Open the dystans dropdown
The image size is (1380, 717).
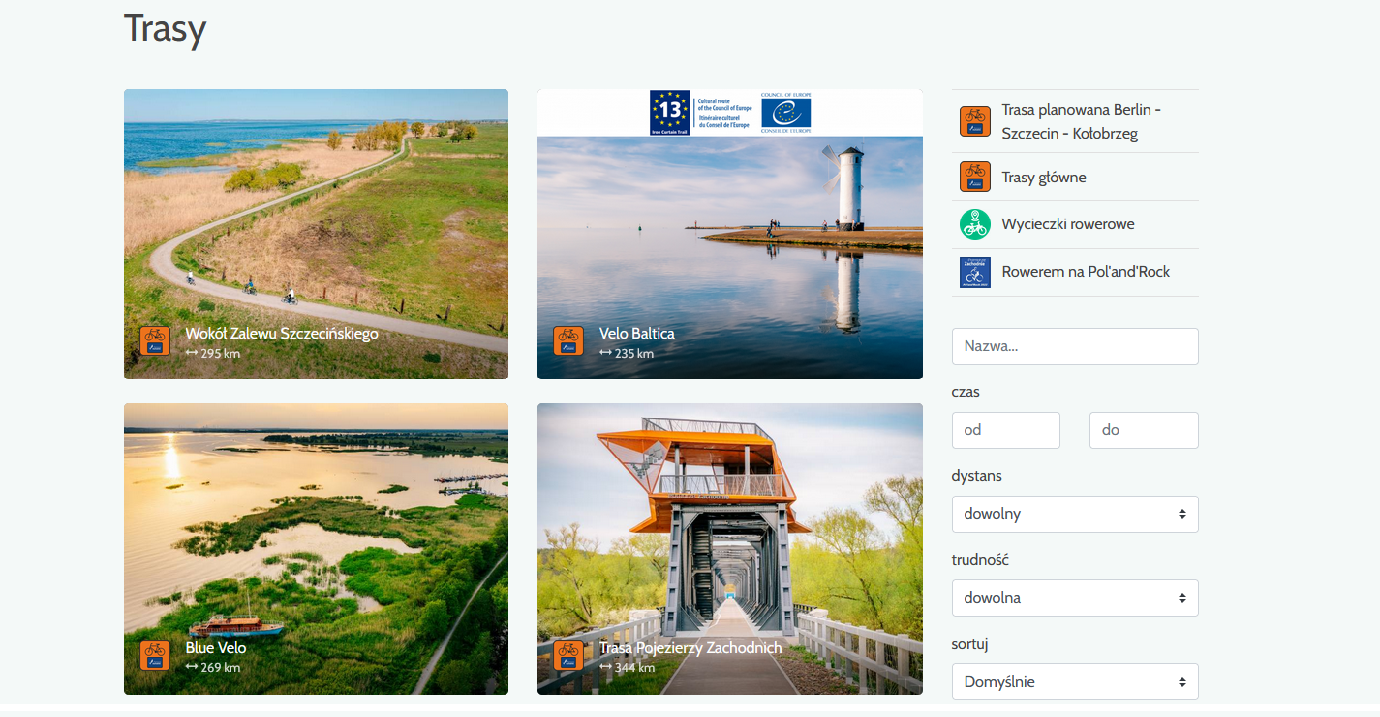1074,514
